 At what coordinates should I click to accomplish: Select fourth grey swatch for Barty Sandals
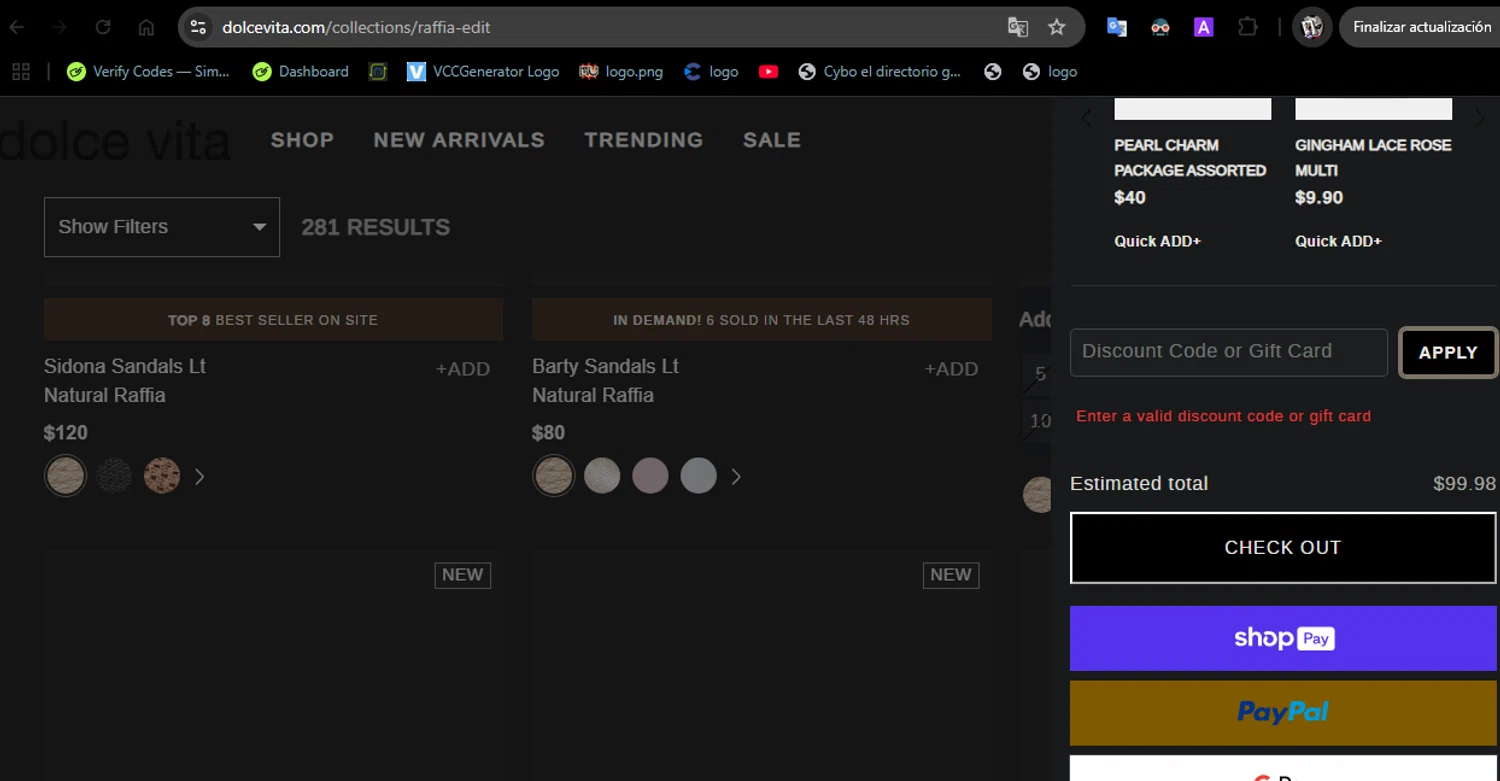click(698, 476)
